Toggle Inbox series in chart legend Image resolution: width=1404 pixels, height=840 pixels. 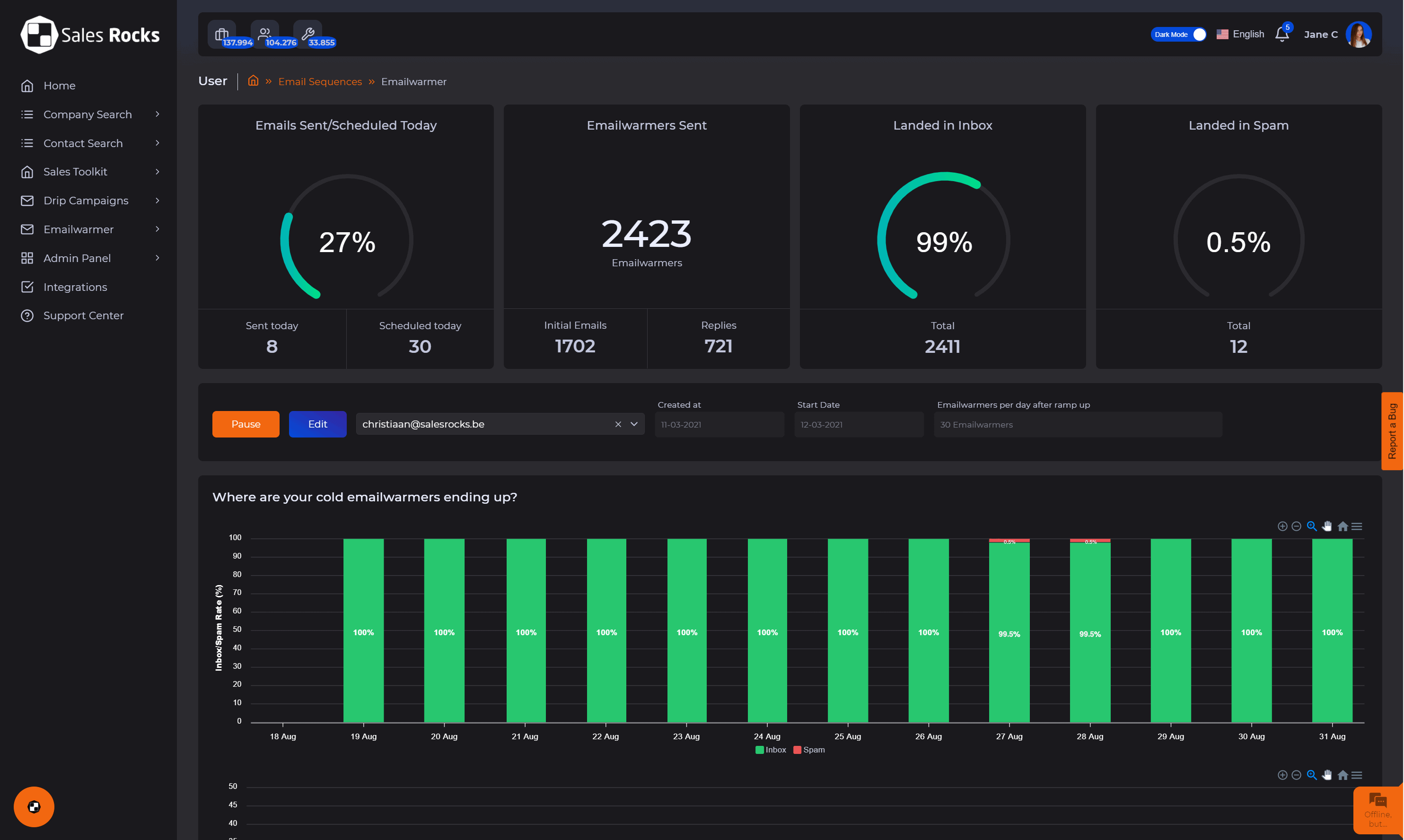click(771, 750)
